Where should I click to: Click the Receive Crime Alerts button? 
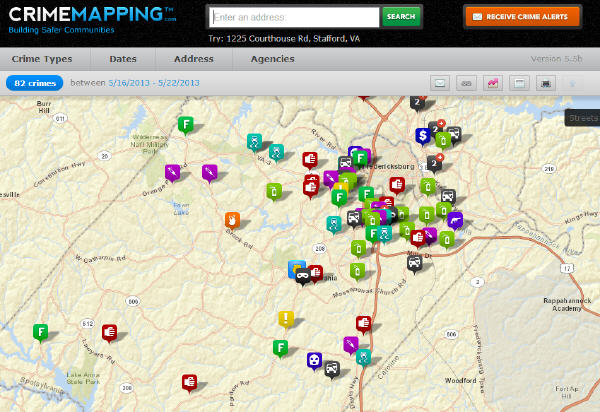coord(522,17)
